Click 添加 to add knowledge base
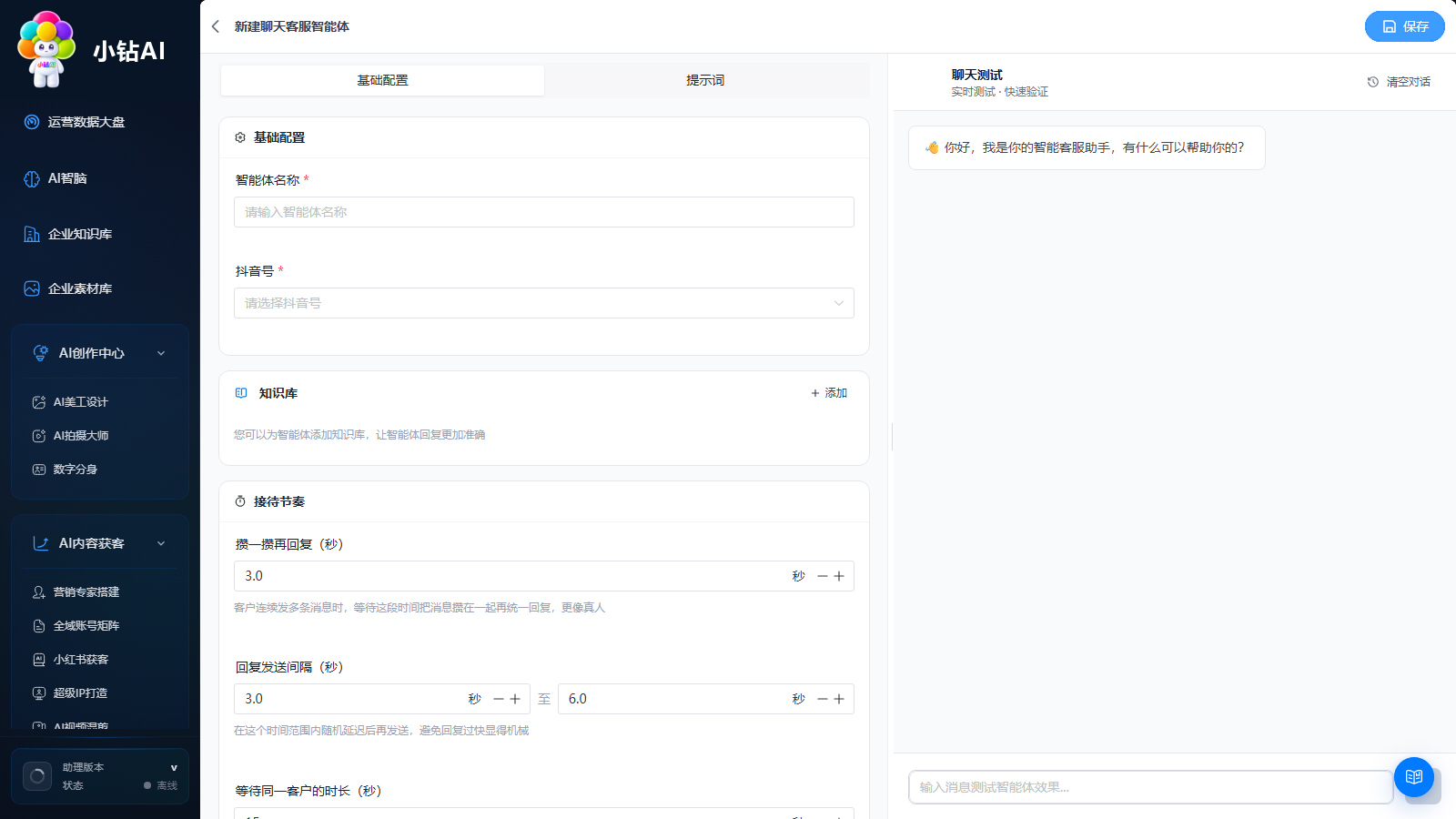 (829, 393)
